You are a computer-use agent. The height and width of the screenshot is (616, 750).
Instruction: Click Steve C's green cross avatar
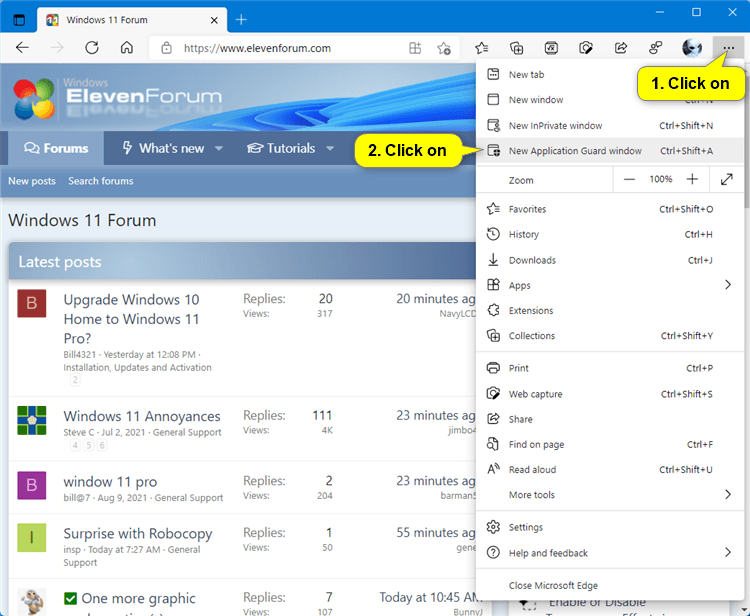tap(32, 420)
